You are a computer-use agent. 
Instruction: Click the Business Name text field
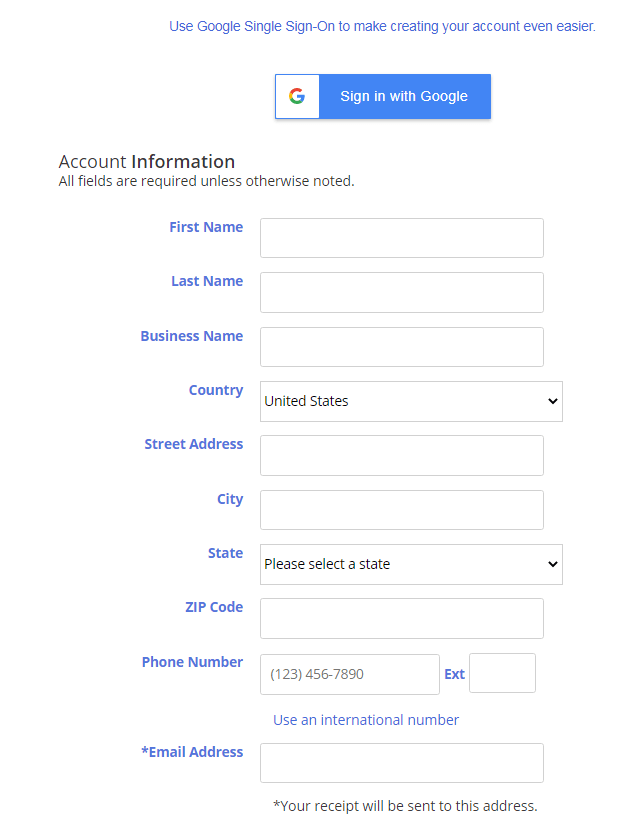(401, 347)
